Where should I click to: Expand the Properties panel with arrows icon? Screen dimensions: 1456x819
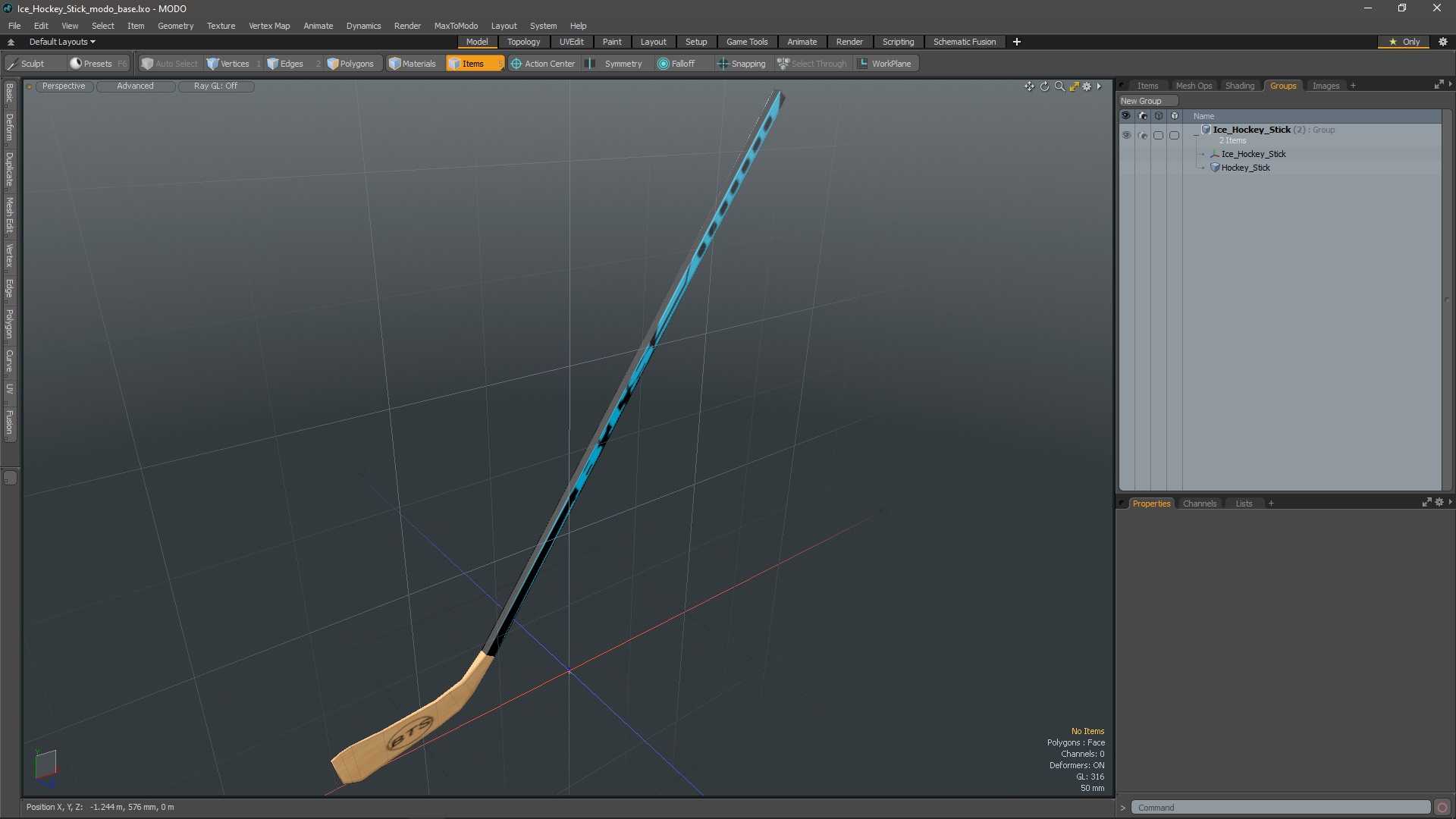(x=1426, y=503)
